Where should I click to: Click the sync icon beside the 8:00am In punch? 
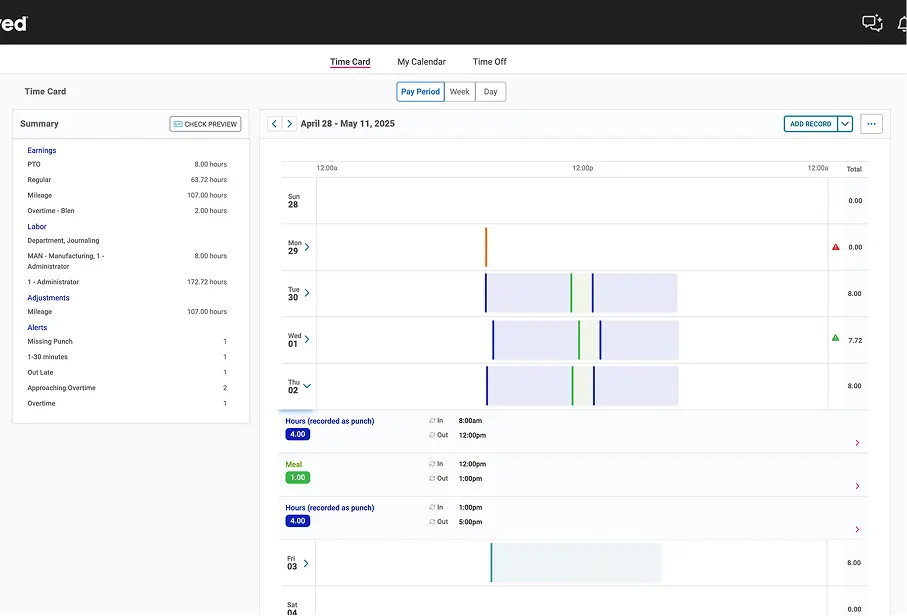430,421
